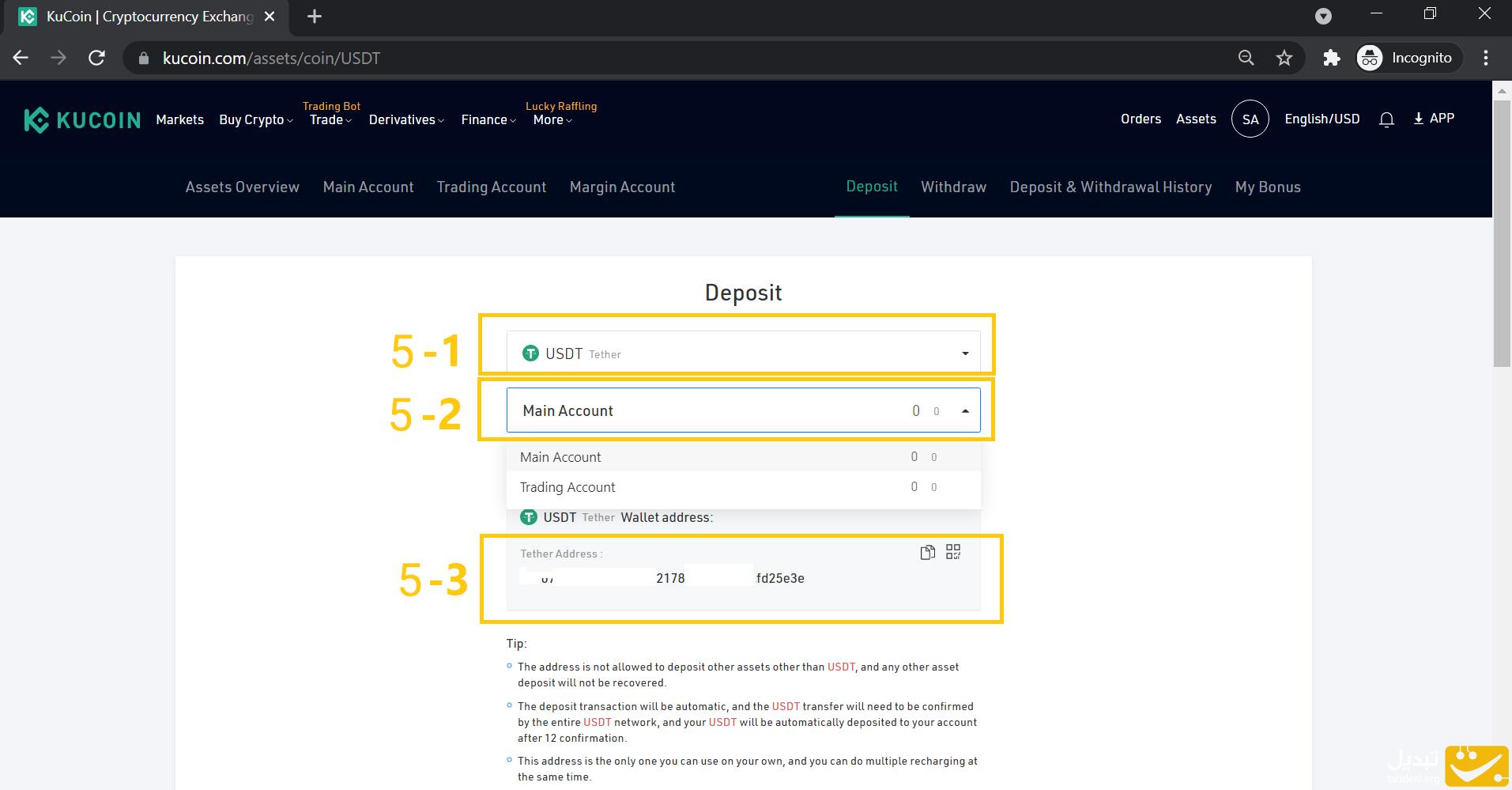Image resolution: width=1512 pixels, height=790 pixels.
Task: Switch to Main Account tab
Action: [x=368, y=187]
